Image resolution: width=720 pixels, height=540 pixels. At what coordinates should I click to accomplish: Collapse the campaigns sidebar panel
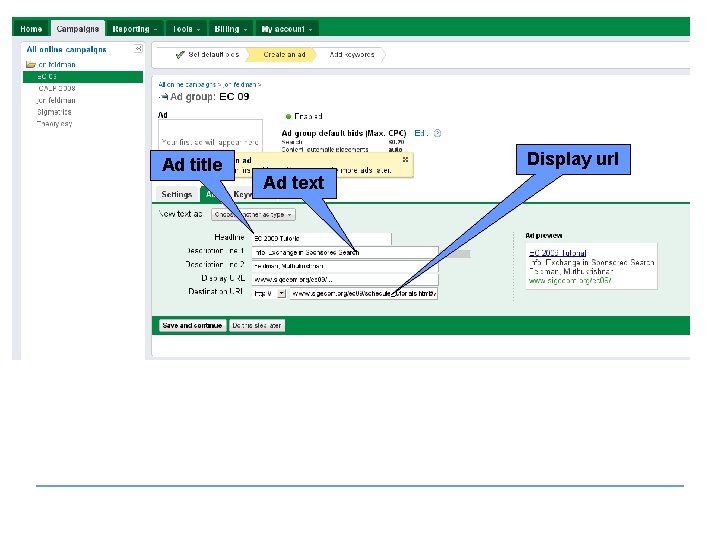[138, 48]
